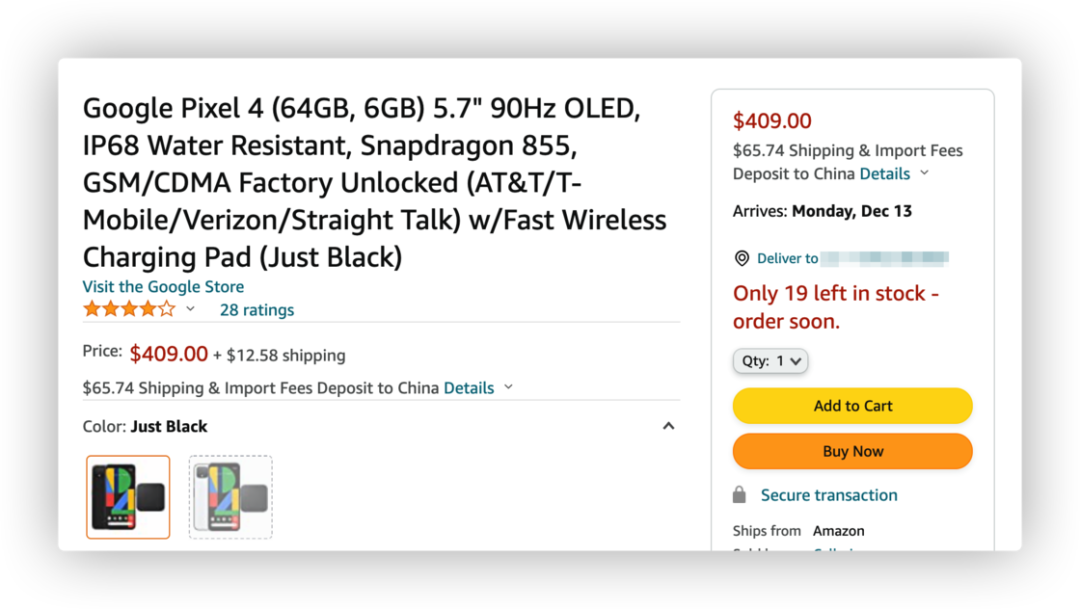Click the padlock icon beside Secure transaction
Image resolution: width=1080 pixels, height=609 pixels.
point(739,495)
